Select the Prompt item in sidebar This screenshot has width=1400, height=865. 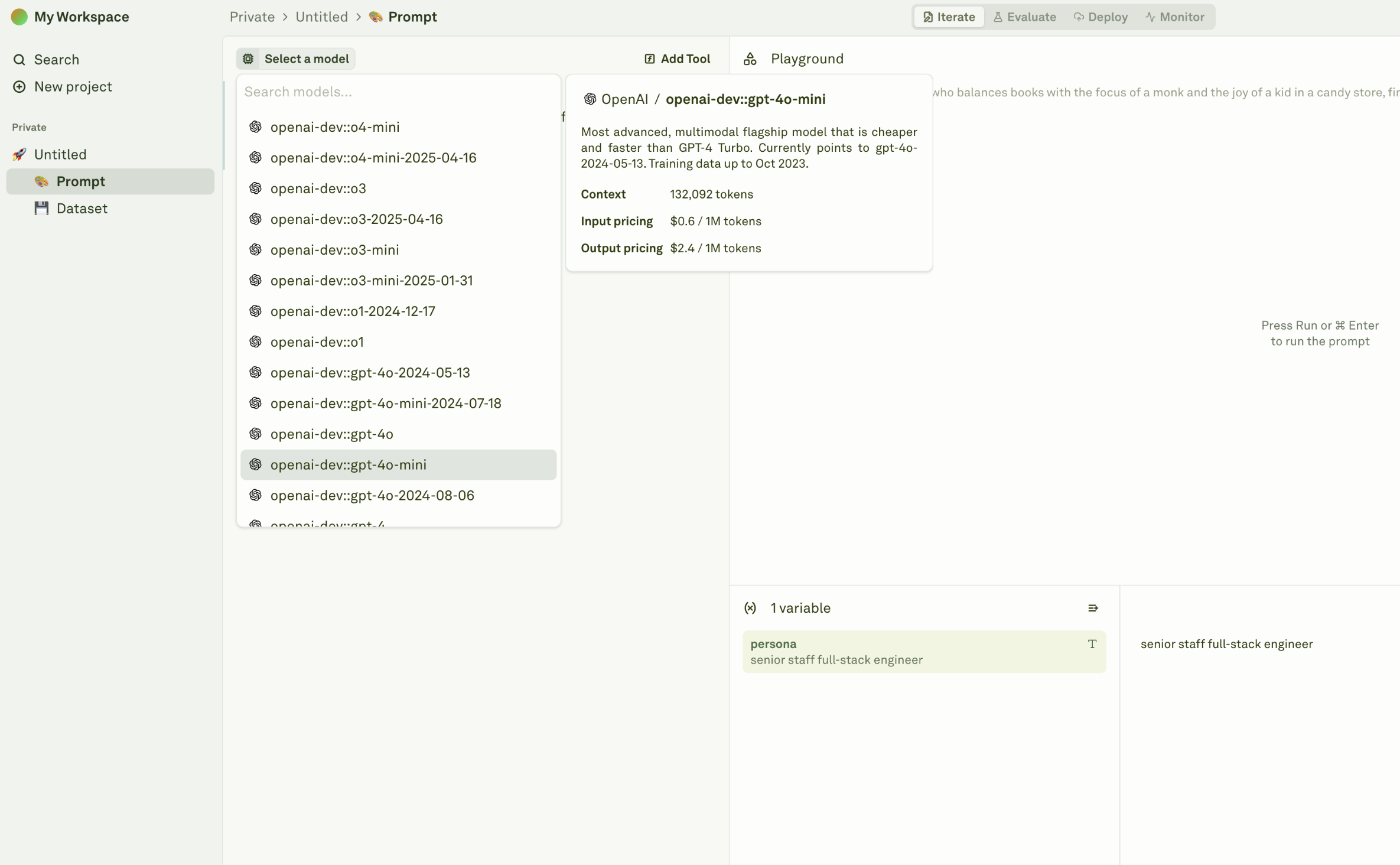tap(80, 181)
